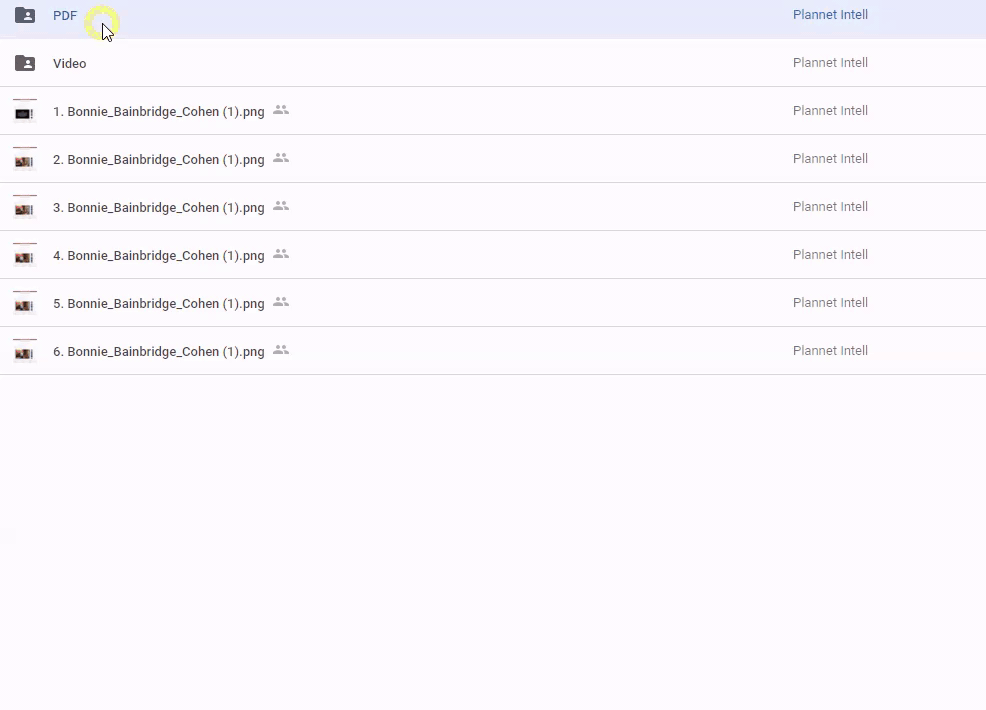The image size is (986, 710).
Task: Click shared people icon beside 1. Bonnie_Bainbridge_Cohen file
Action: click(x=281, y=110)
